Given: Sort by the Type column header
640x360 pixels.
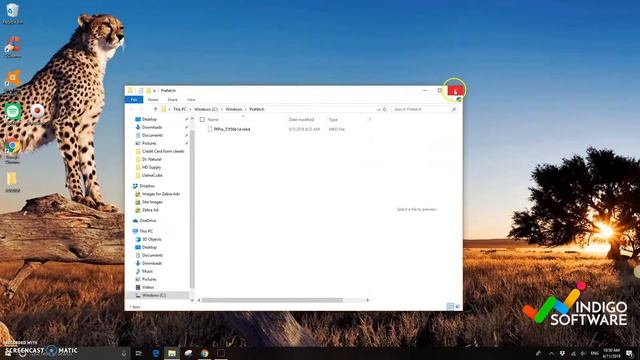Looking at the screenshot, I should pos(333,120).
